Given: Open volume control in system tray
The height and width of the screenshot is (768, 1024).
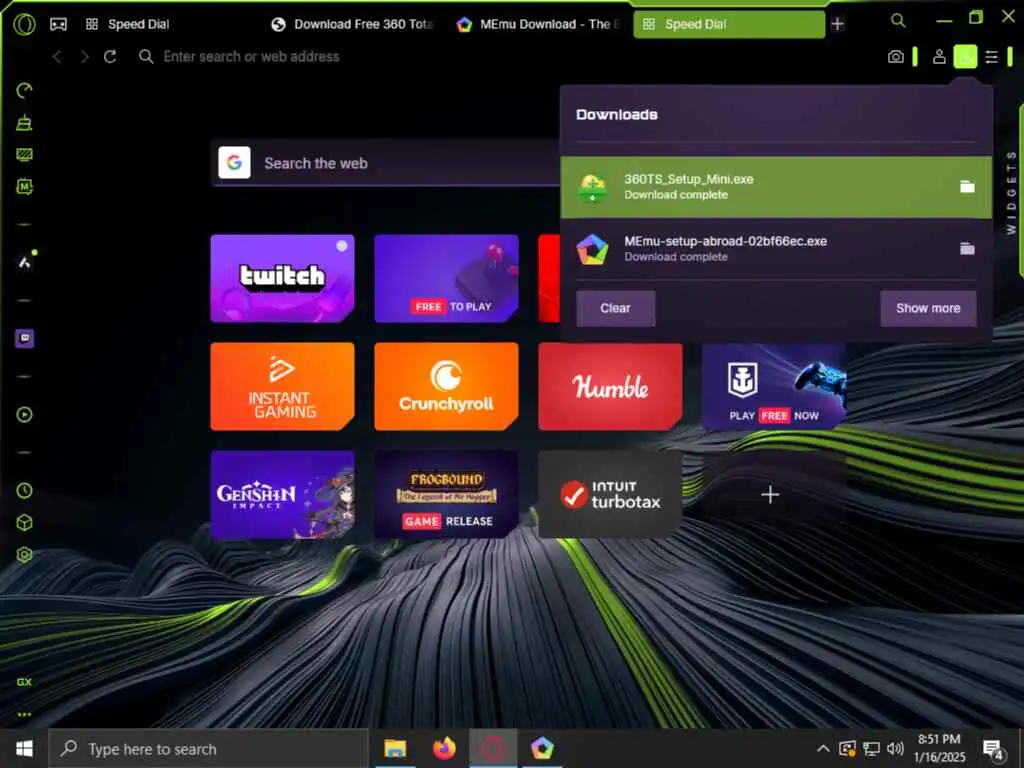Looking at the screenshot, I should pyautogui.click(x=895, y=748).
